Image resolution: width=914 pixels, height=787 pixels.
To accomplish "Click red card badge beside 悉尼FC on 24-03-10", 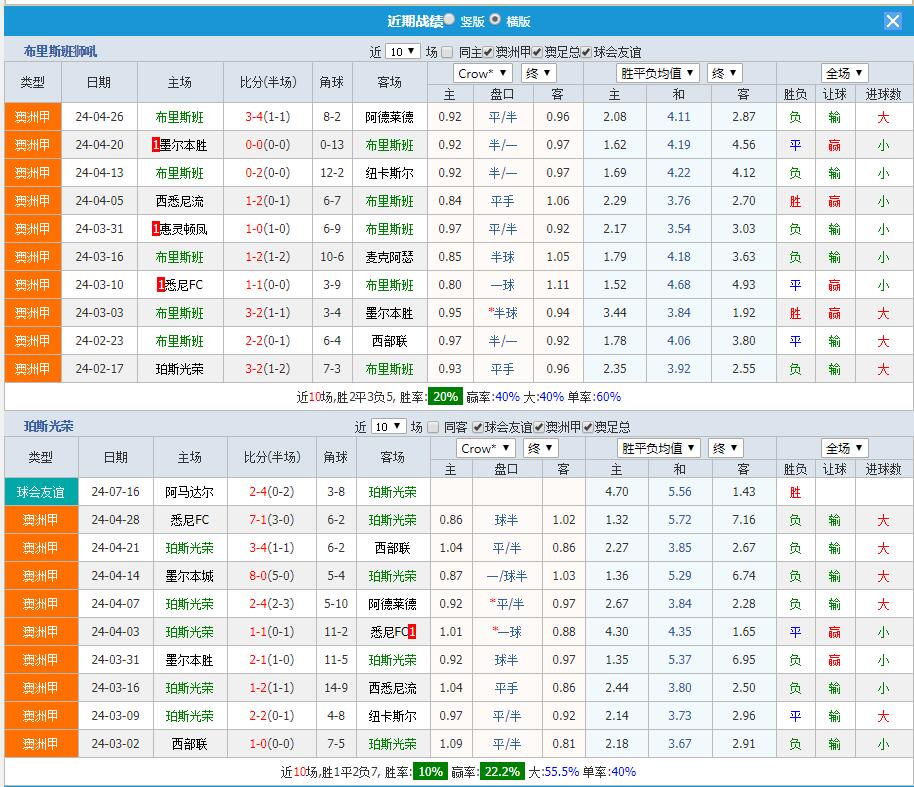I will [x=160, y=285].
